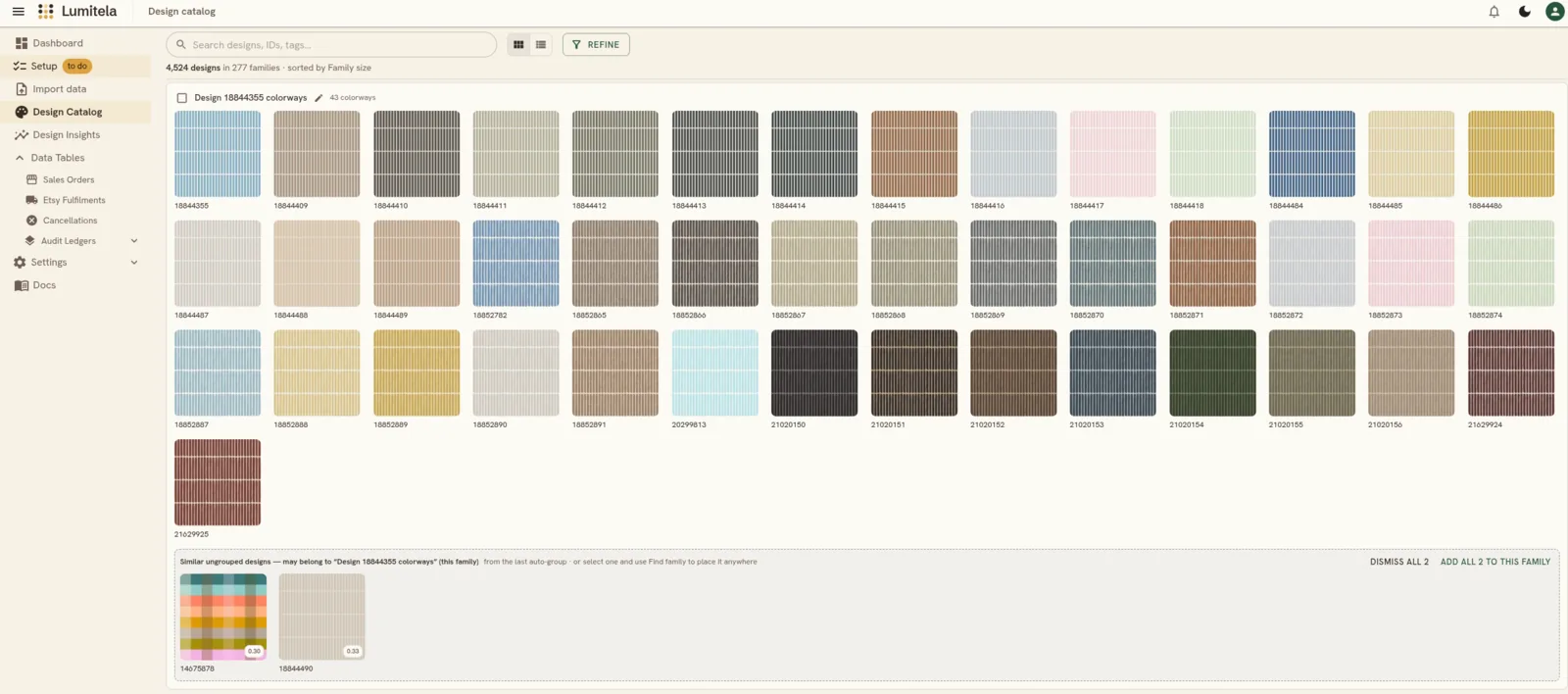Open thumbnail 18852782 blue design
This screenshot has width=1568, height=694.
tap(516, 264)
